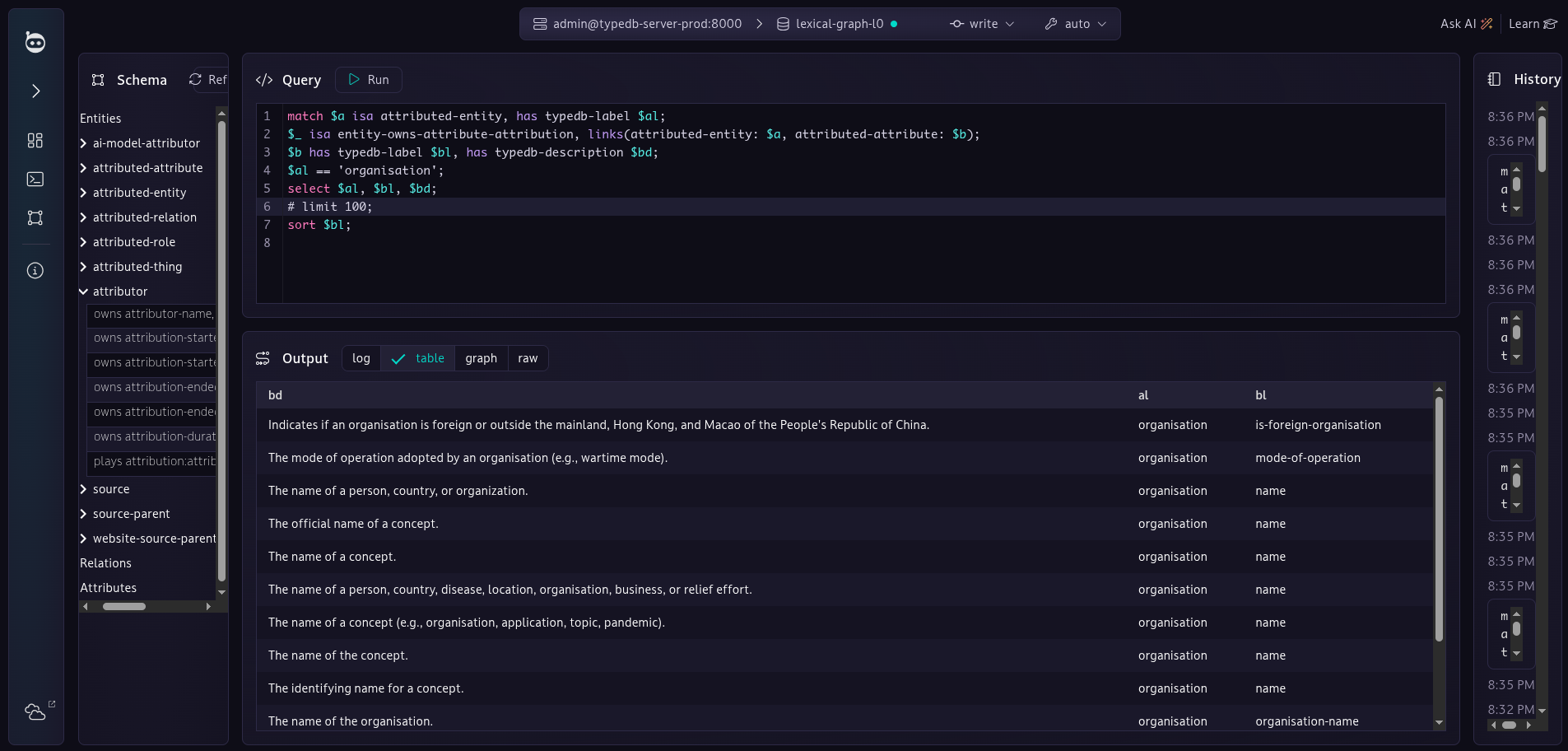Open the write transaction type dropdown
Screen dimensions: 1568x751
pyautogui.click(x=982, y=24)
